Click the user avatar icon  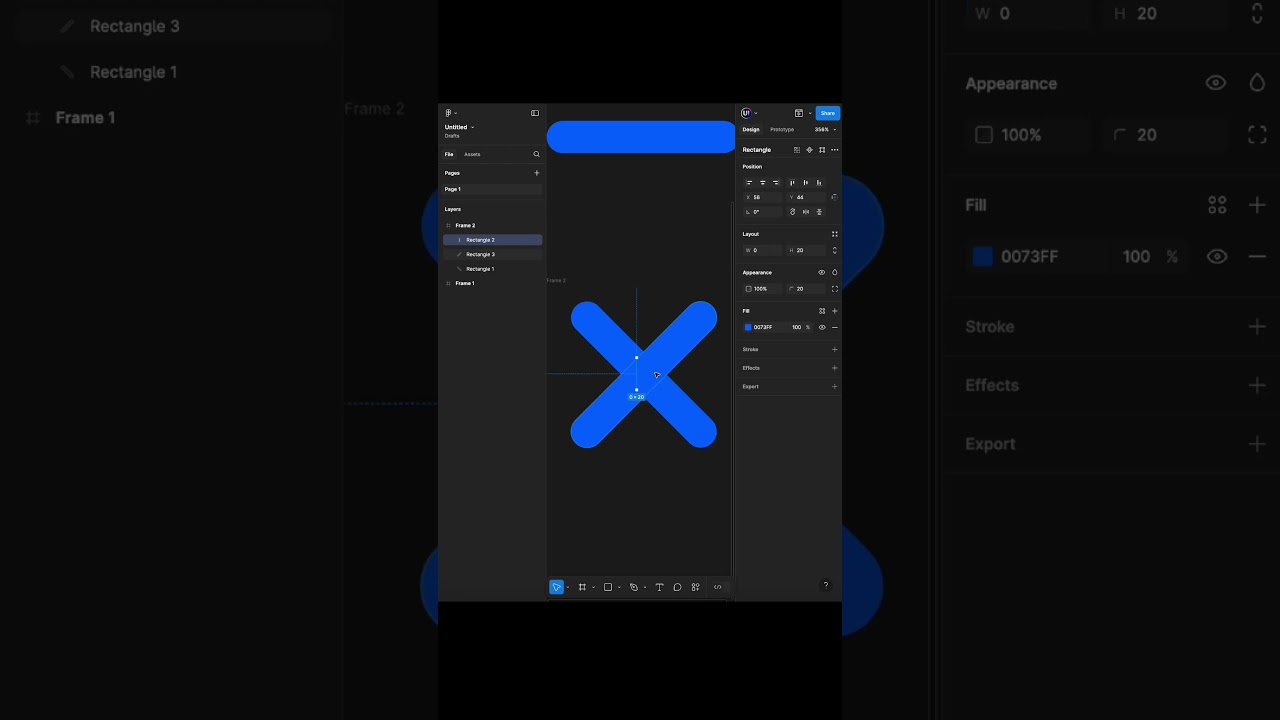746,113
